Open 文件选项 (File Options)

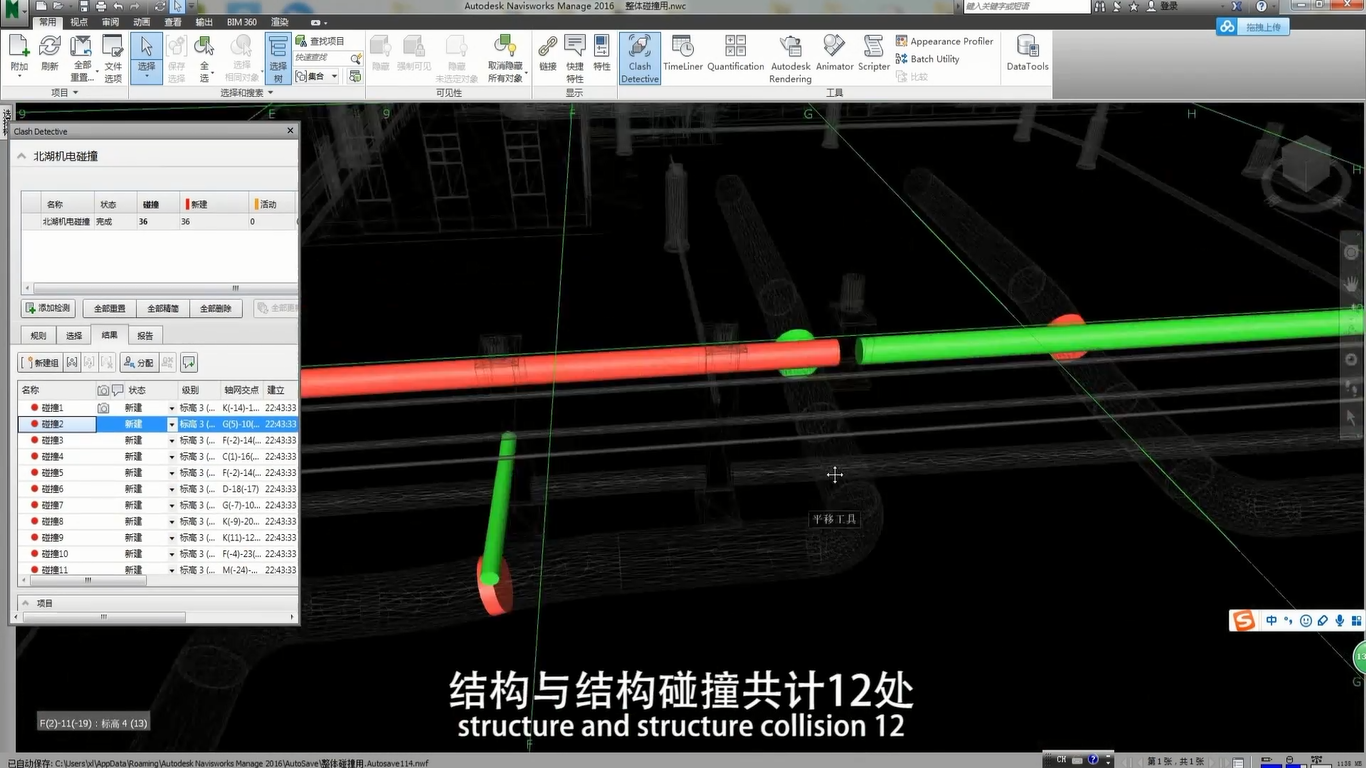[113, 58]
